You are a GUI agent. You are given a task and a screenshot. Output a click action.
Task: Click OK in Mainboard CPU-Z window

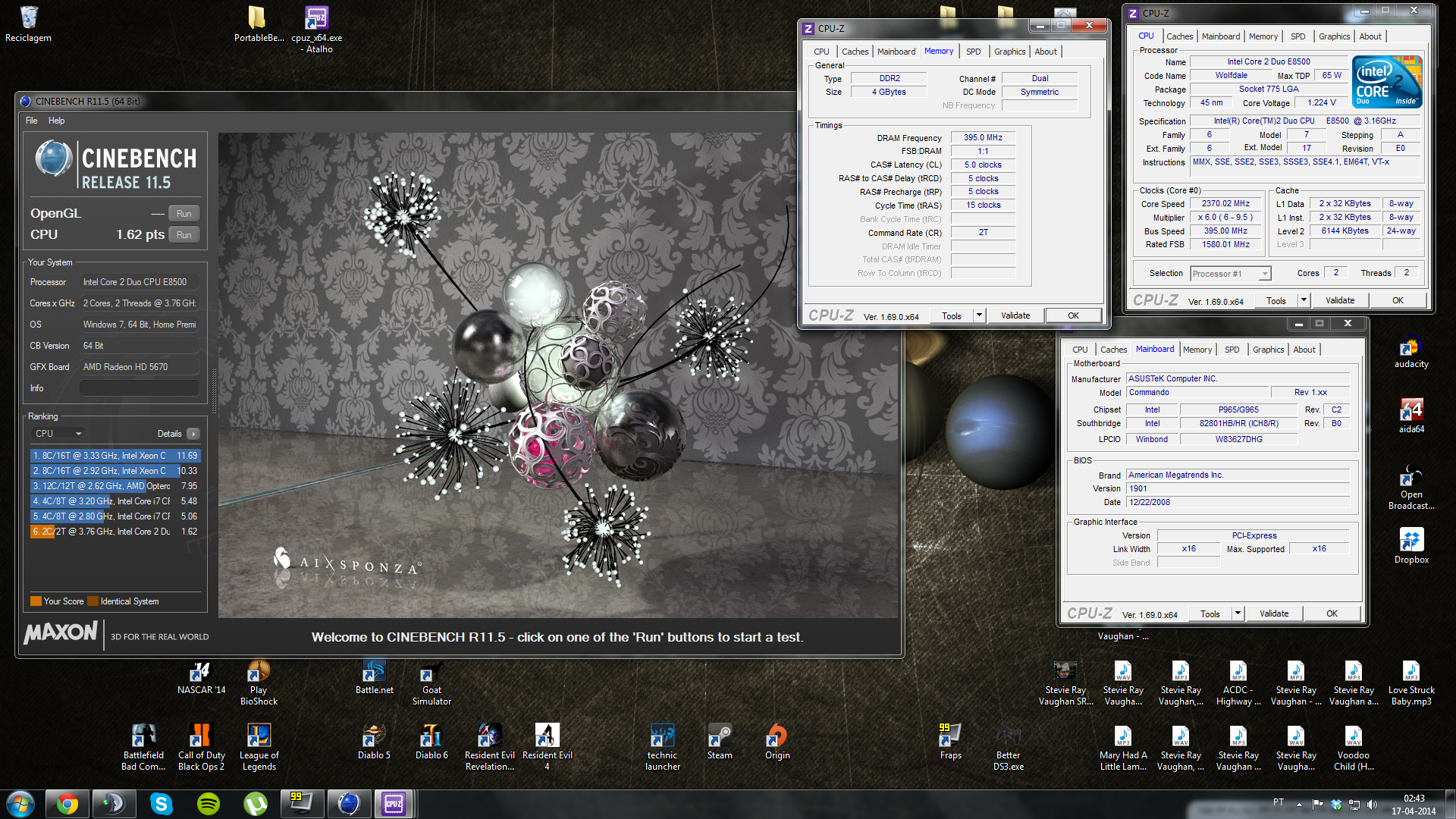click(x=1332, y=614)
